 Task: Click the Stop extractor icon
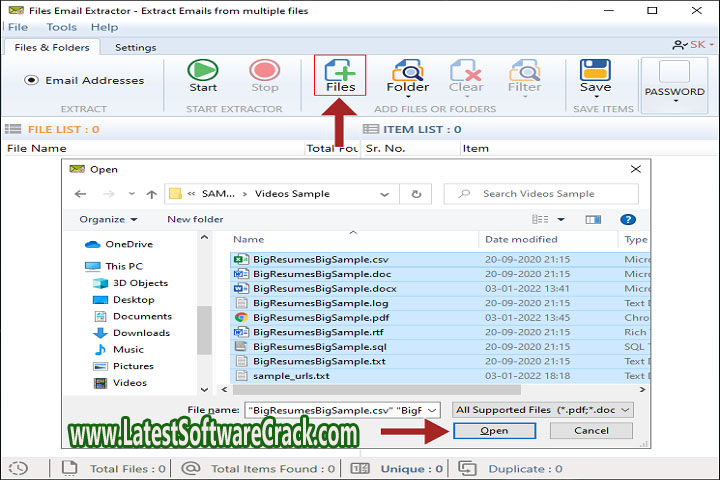(x=264, y=70)
